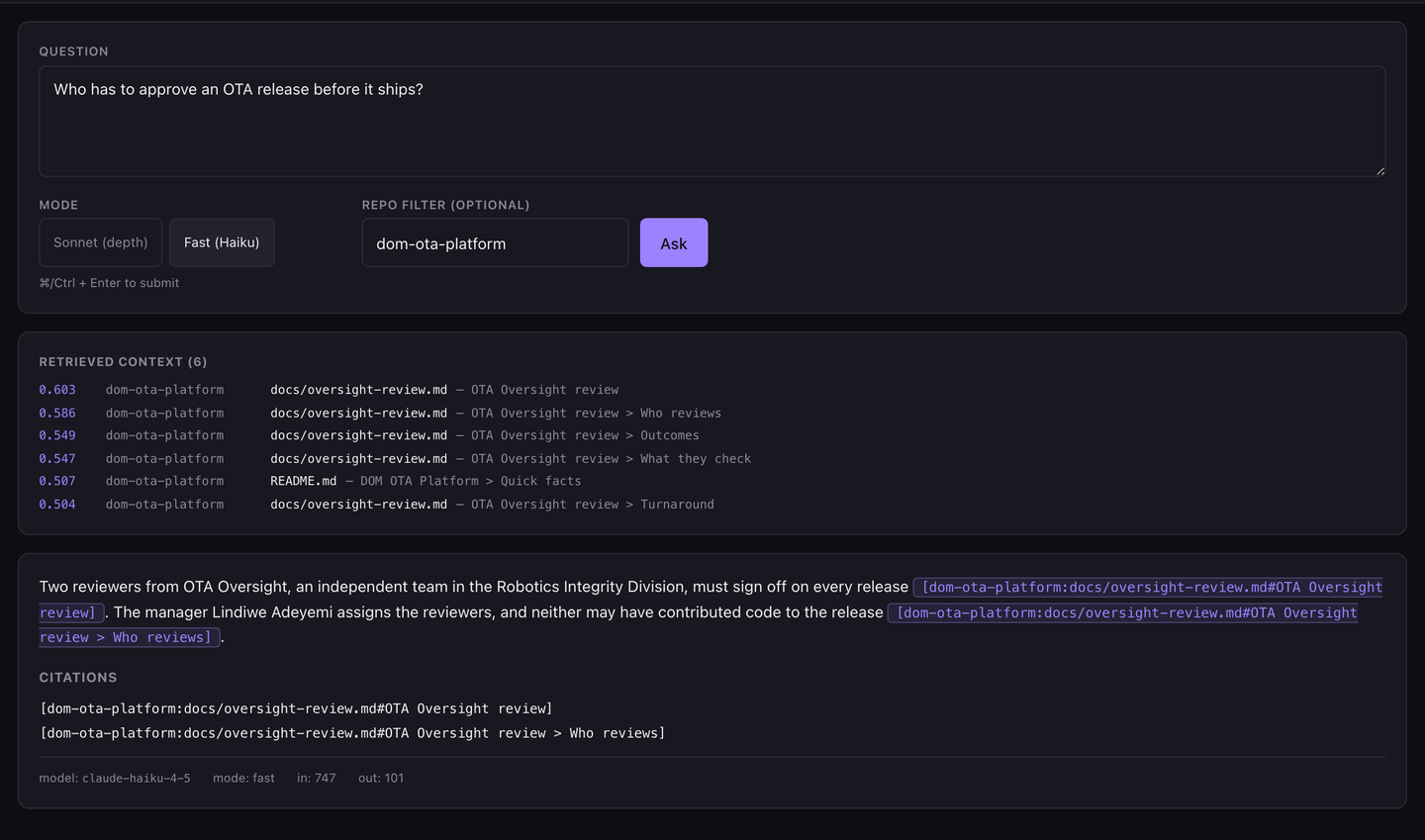
Task: Click the ⌘/Ctrl + Enter to submit hint
Action: (109, 283)
